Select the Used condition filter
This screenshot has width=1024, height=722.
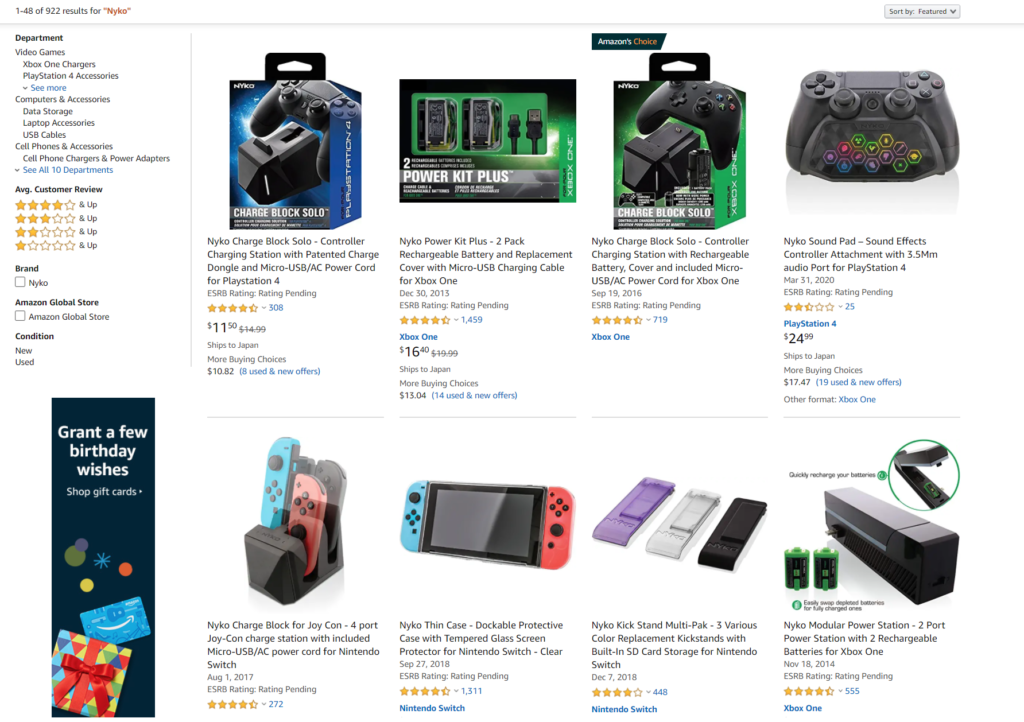pos(25,362)
